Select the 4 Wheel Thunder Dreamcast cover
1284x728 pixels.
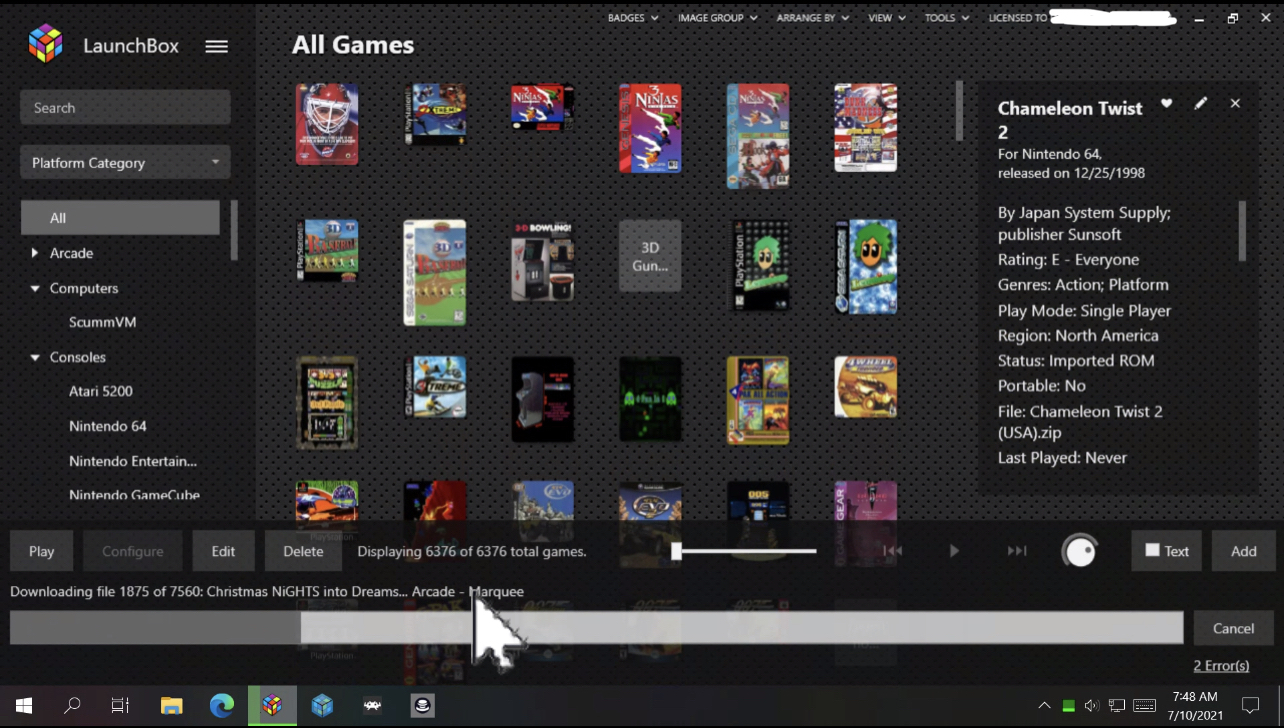coord(866,387)
